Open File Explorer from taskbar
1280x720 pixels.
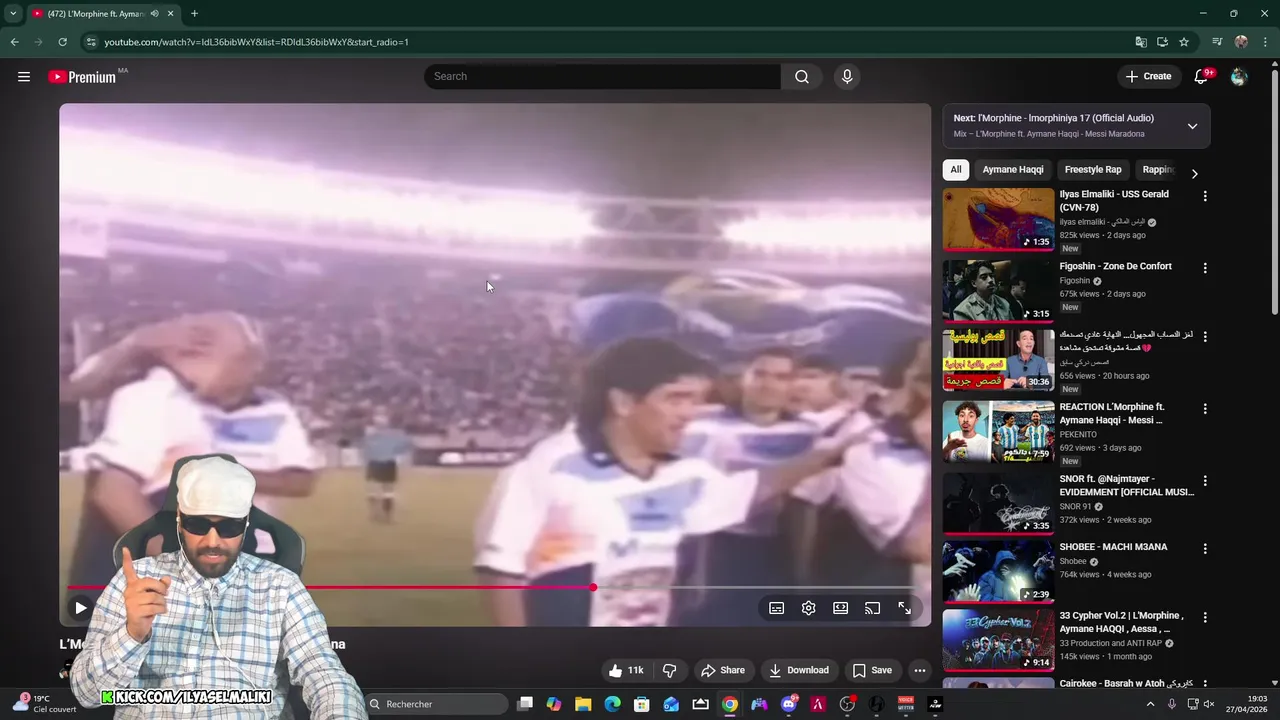pyautogui.click(x=583, y=704)
